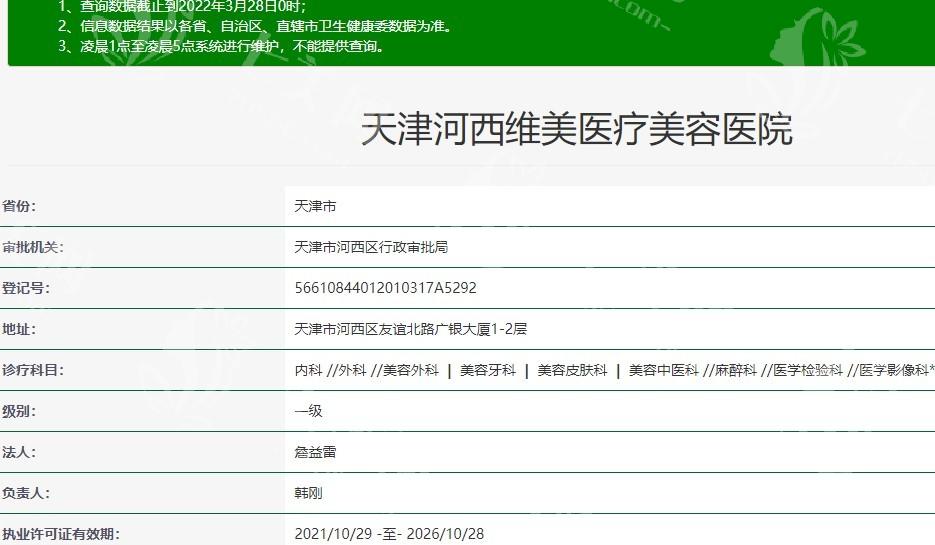The height and width of the screenshot is (545, 935).
Task: Click the hospital title 天津河西维美医疗美容医院
Action: 577,129
